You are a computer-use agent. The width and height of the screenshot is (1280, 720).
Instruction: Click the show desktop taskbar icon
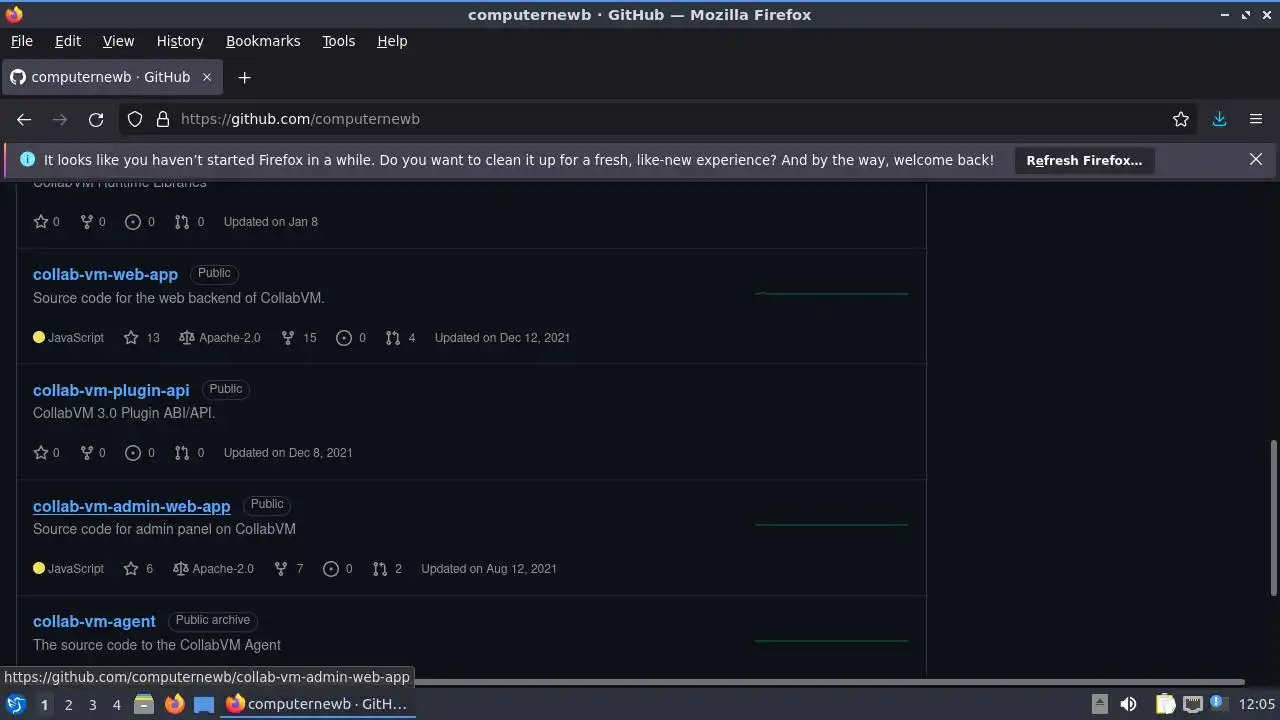click(204, 704)
